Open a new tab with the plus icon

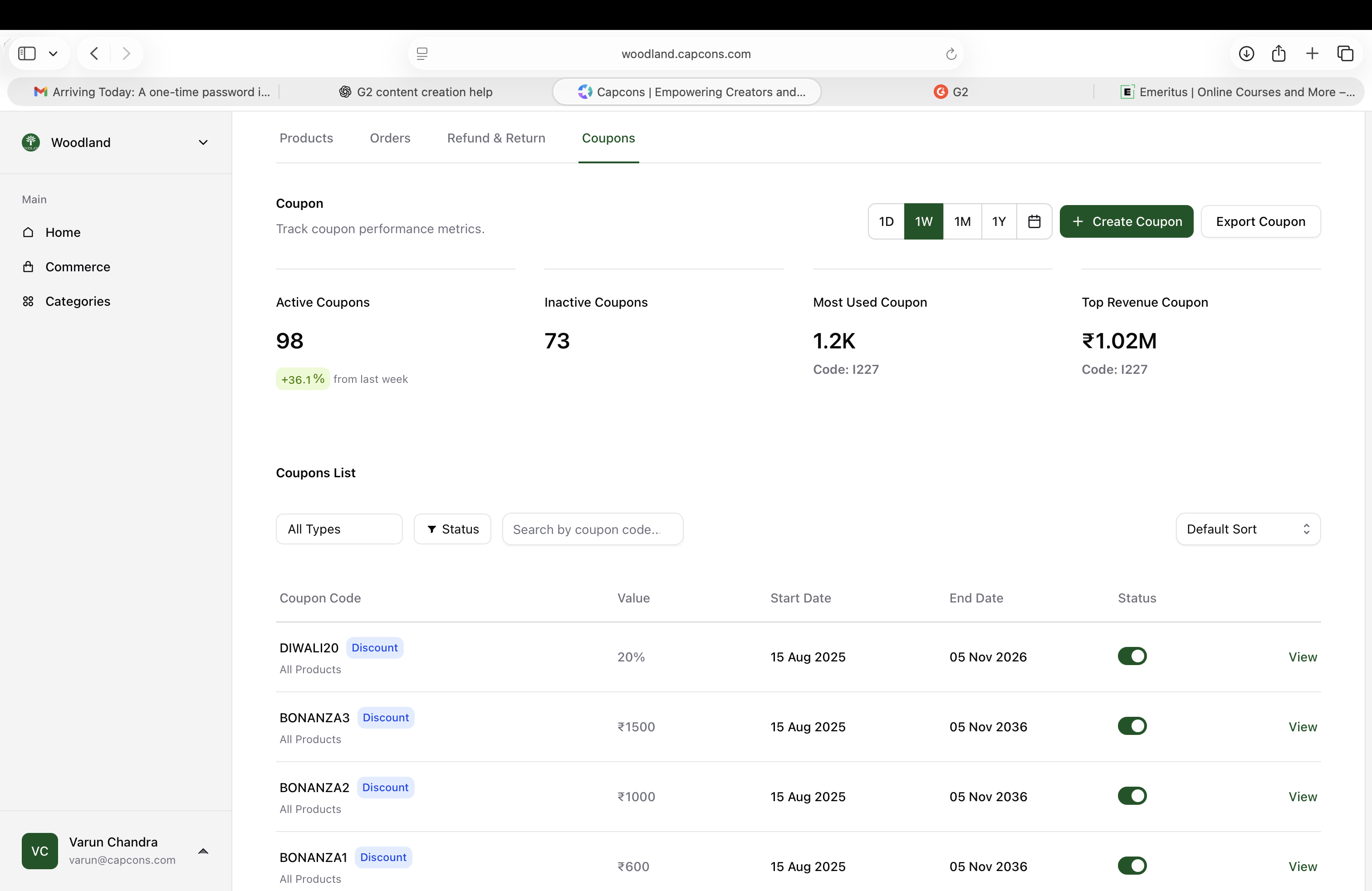[1312, 54]
